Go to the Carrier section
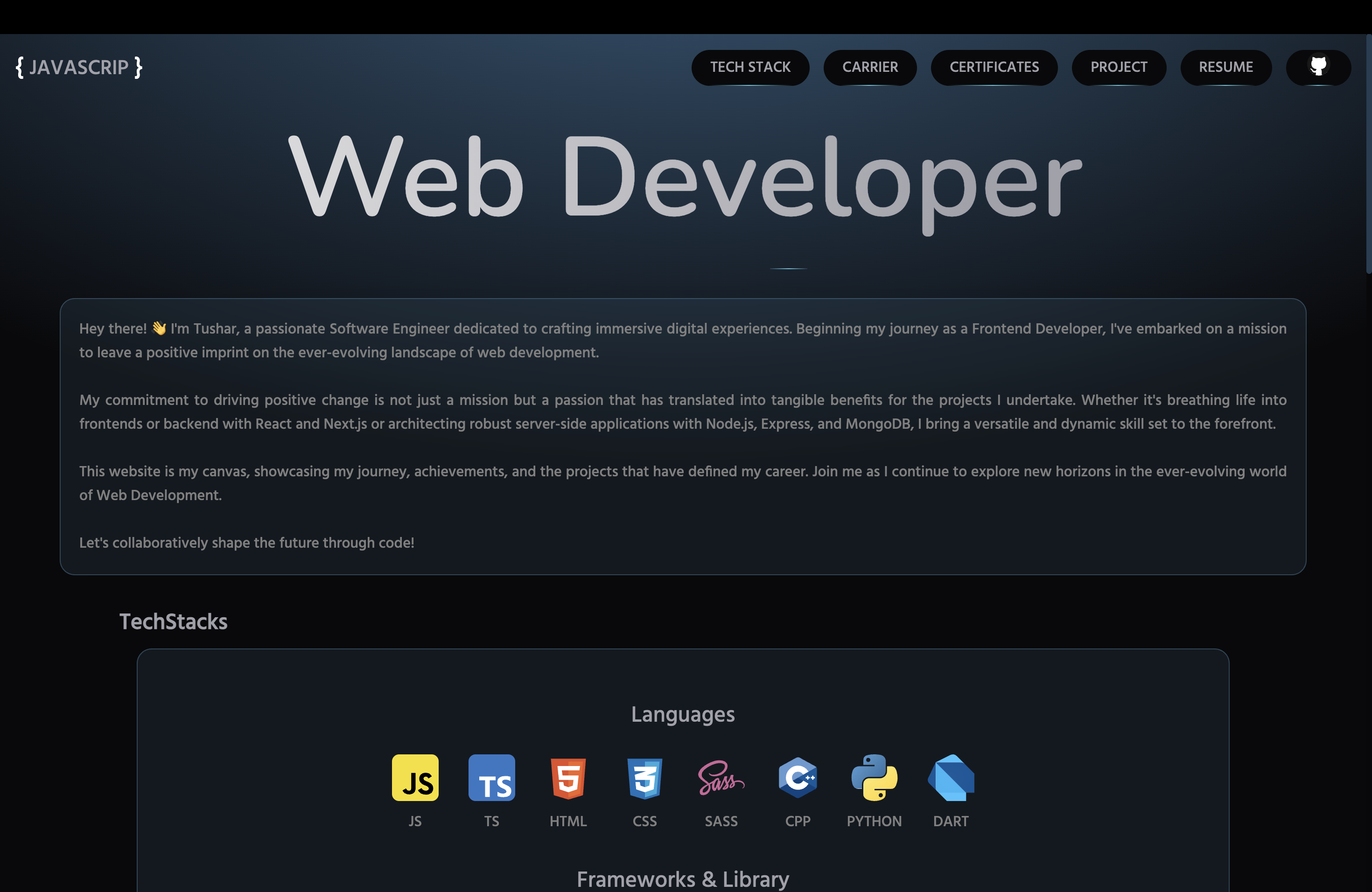The height and width of the screenshot is (892, 1372). (x=870, y=67)
